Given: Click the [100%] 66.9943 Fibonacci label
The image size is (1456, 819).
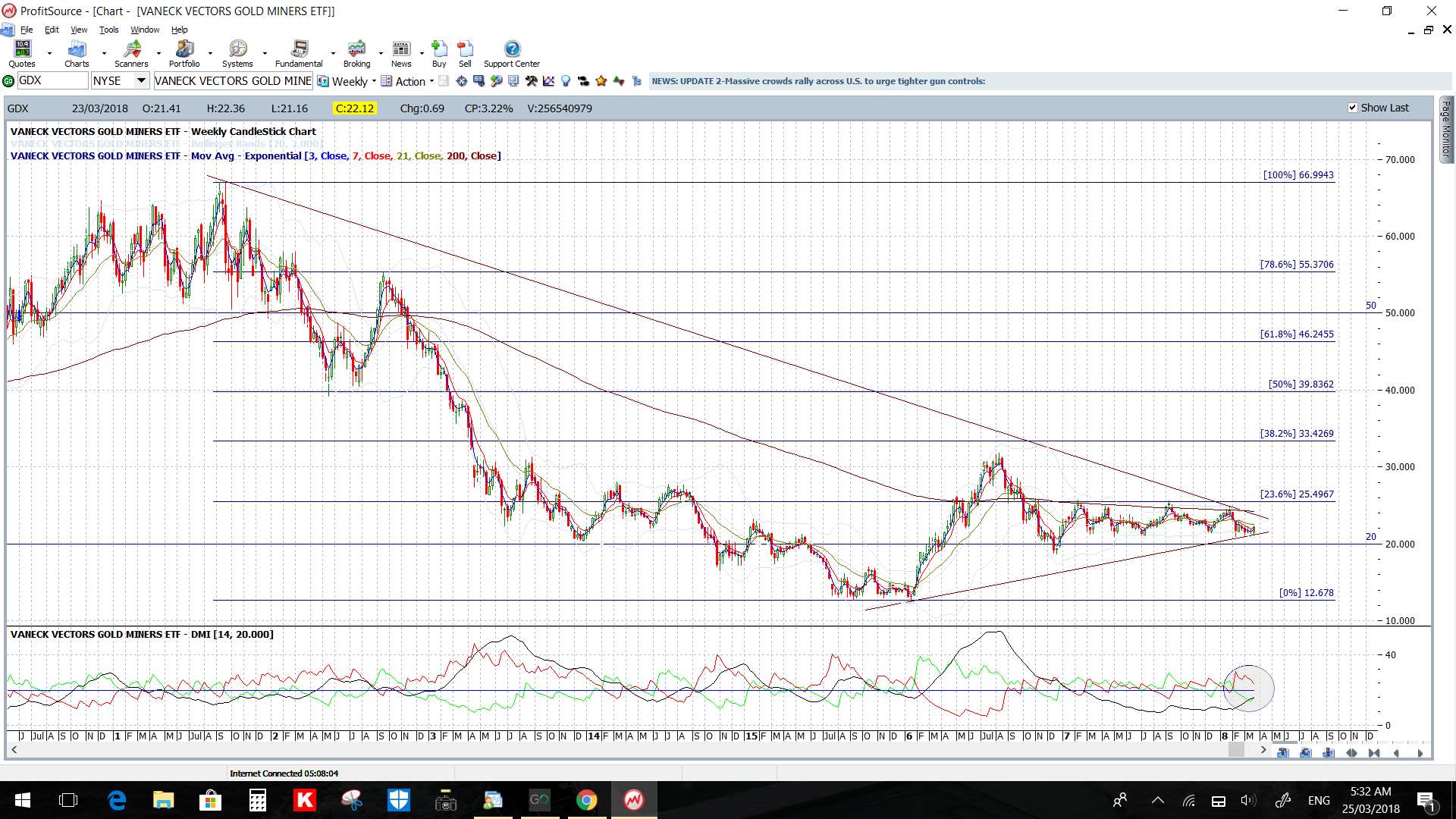Looking at the screenshot, I should coord(1298,174).
